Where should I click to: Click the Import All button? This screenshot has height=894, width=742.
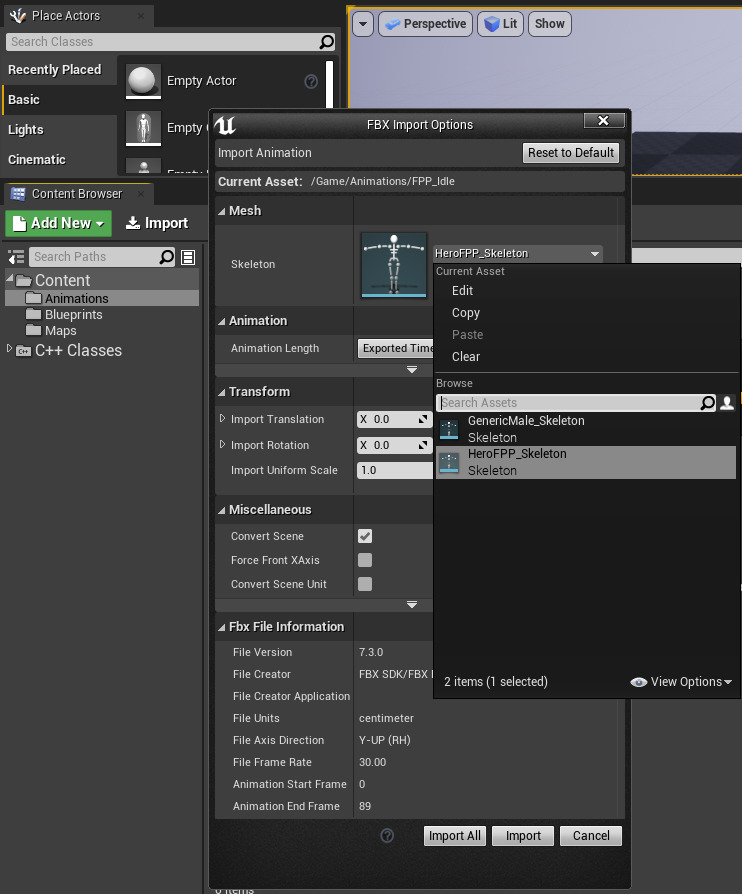tap(455, 836)
